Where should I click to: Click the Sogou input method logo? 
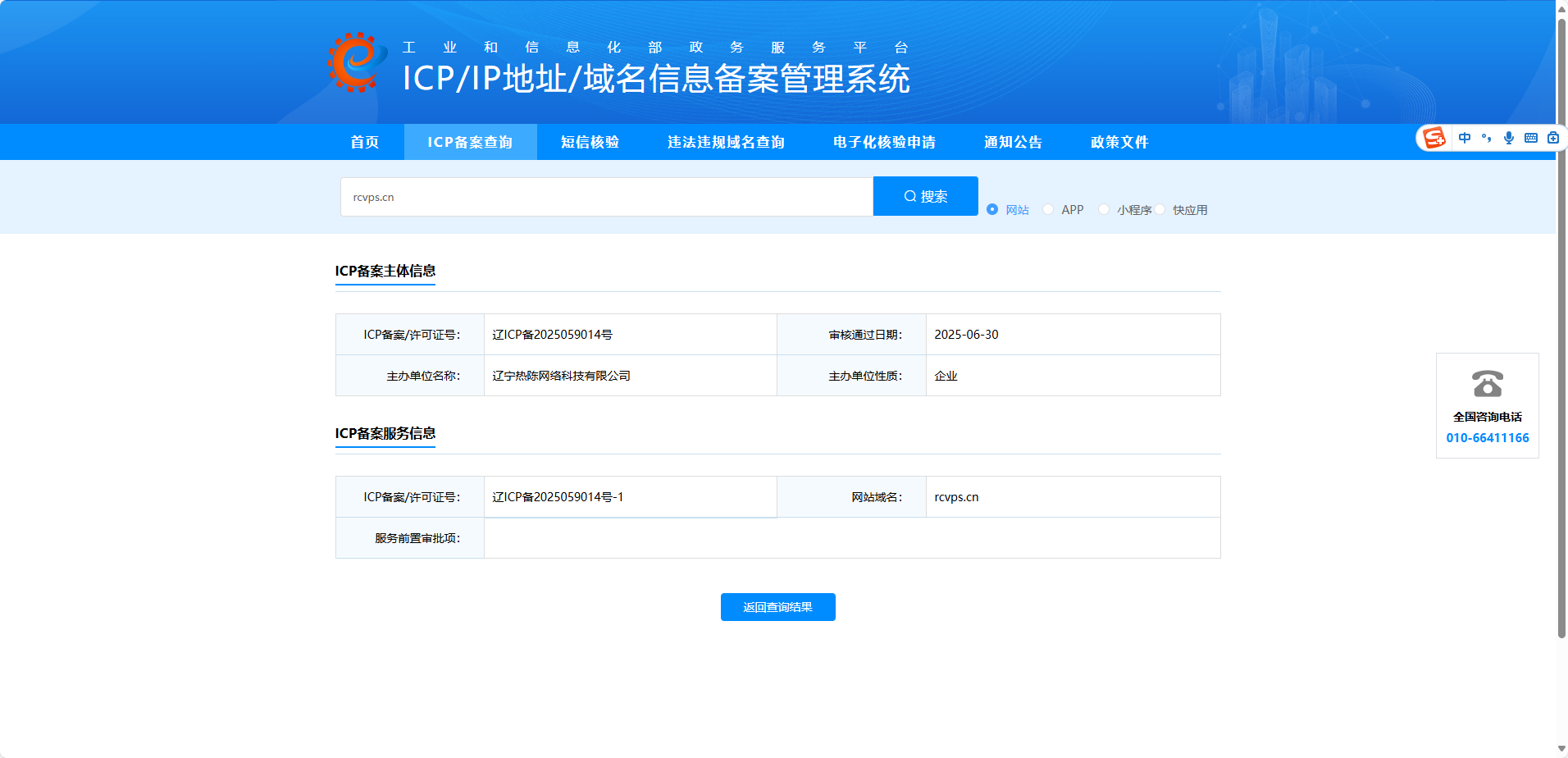tap(1435, 137)
